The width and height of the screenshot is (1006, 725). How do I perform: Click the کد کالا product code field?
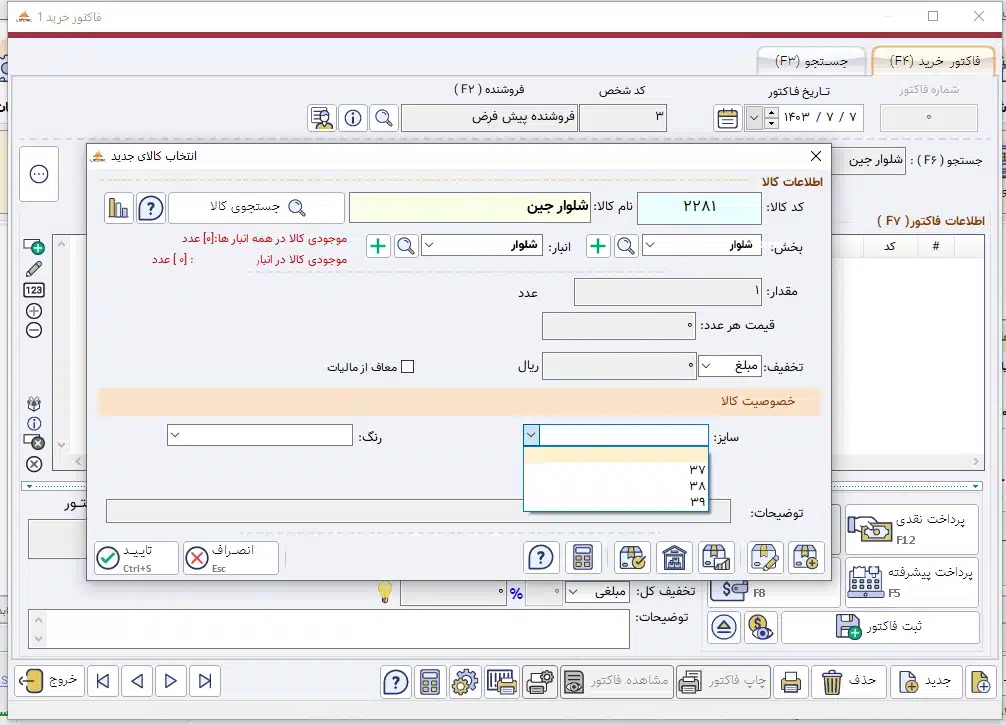pyautogui.click(x=699, y=208)
